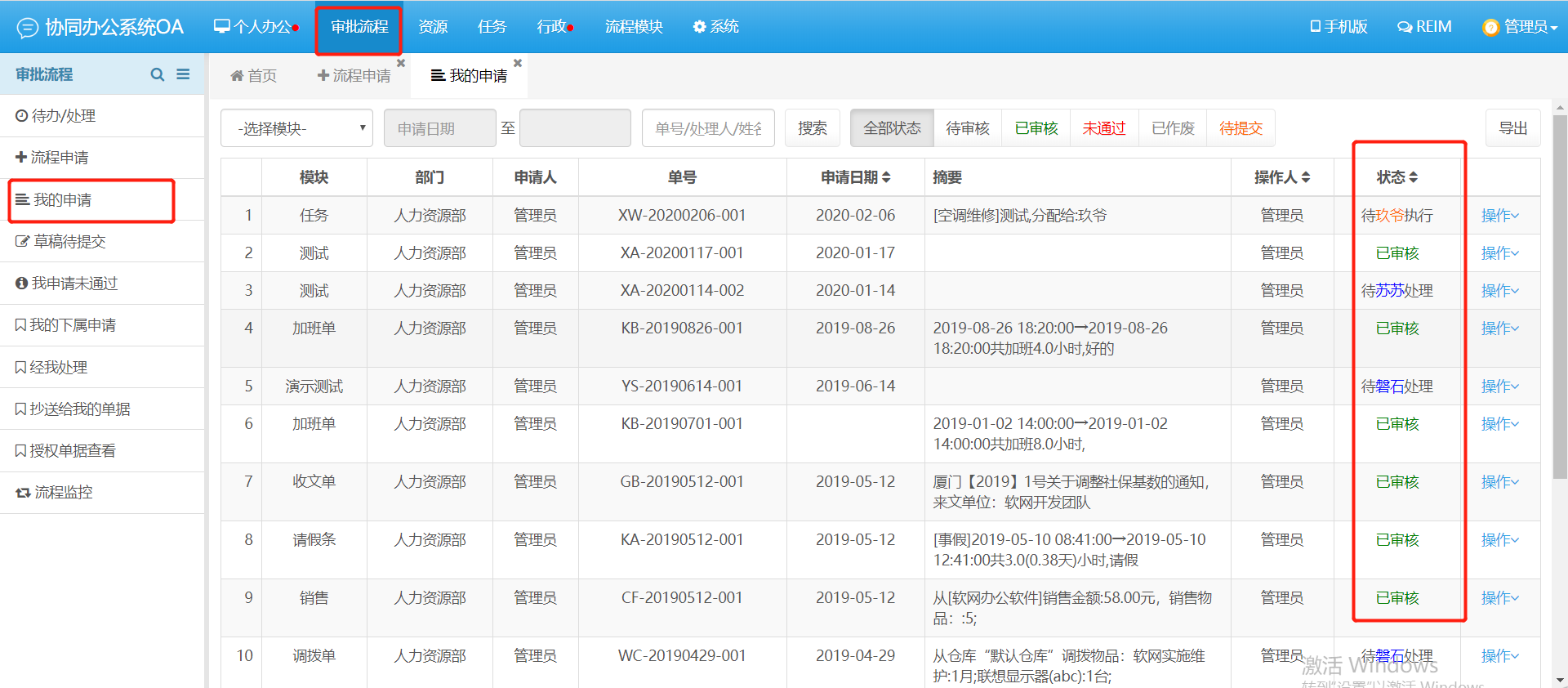Open the REIM chat
Image resolution: width=1568 pixels, height=688 pixels.
tap(1424, 27)
